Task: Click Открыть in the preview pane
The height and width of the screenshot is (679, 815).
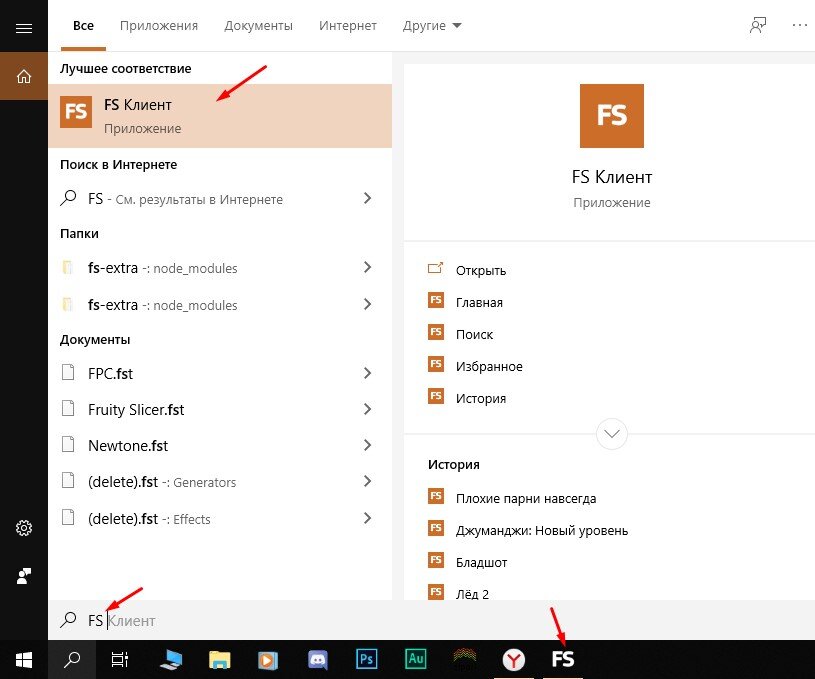Action: pos(481,271)
